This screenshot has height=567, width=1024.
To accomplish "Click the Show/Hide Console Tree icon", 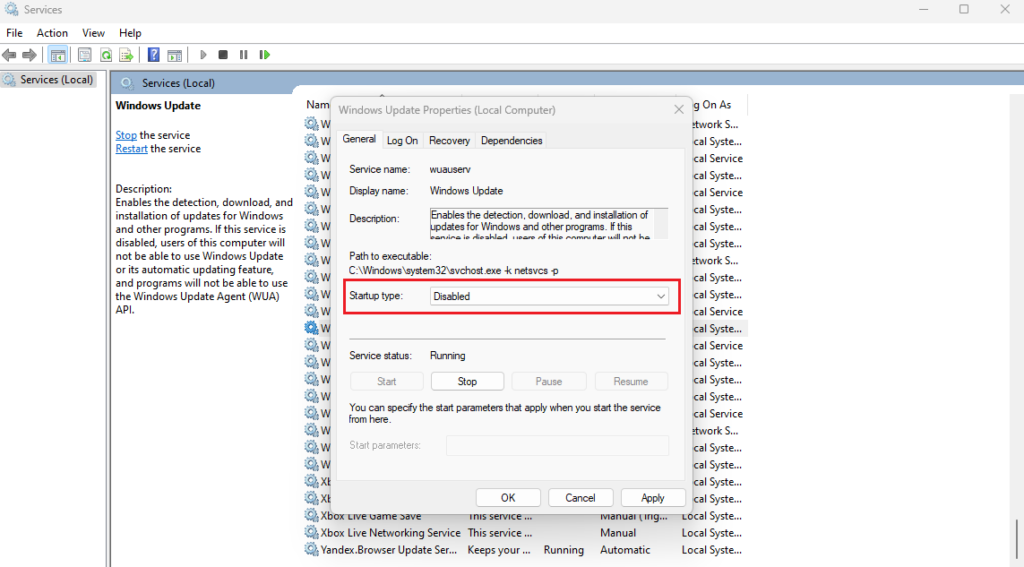I will (x=58, y=55).
